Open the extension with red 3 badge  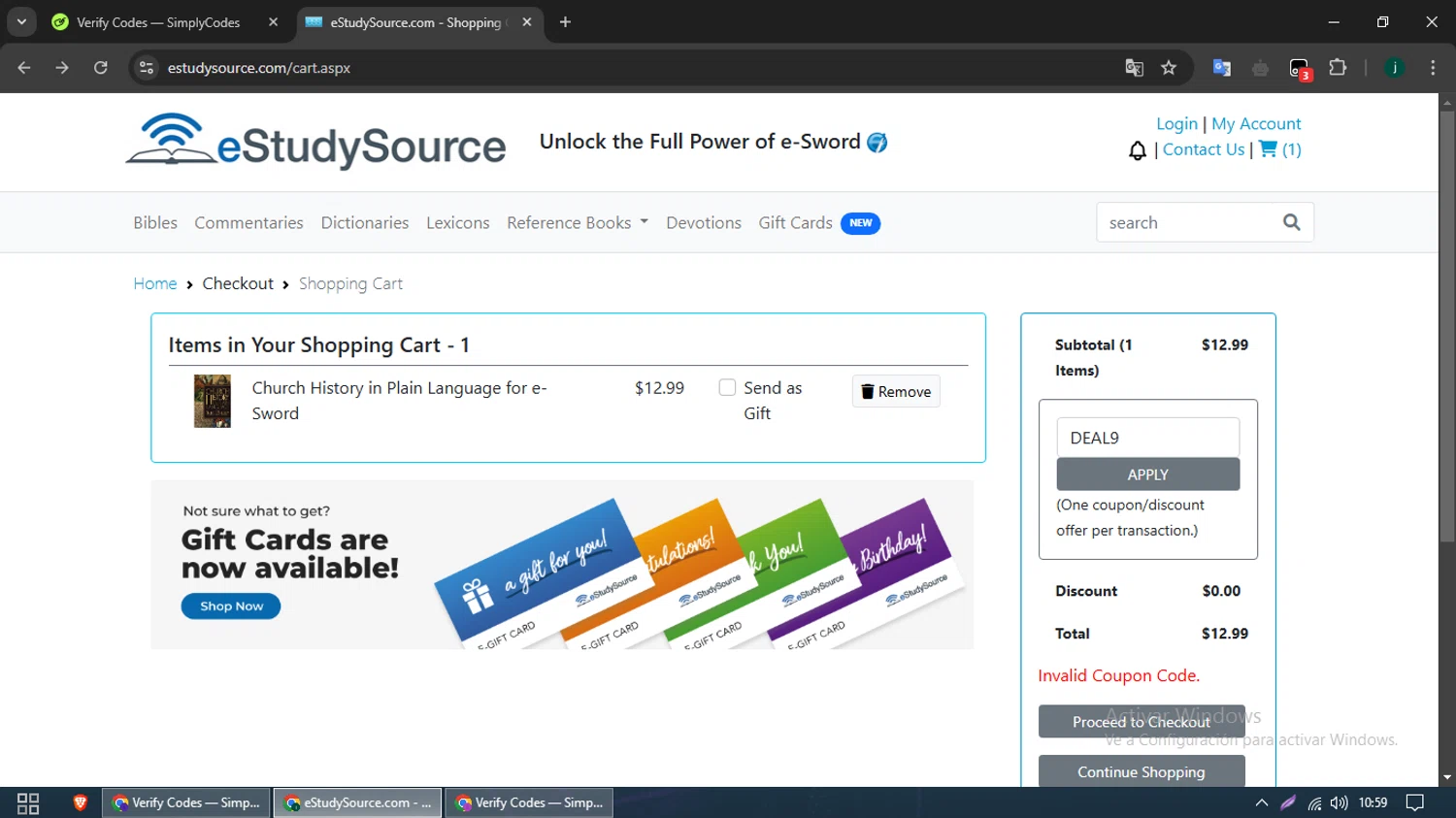click(x=1300, y=69)
